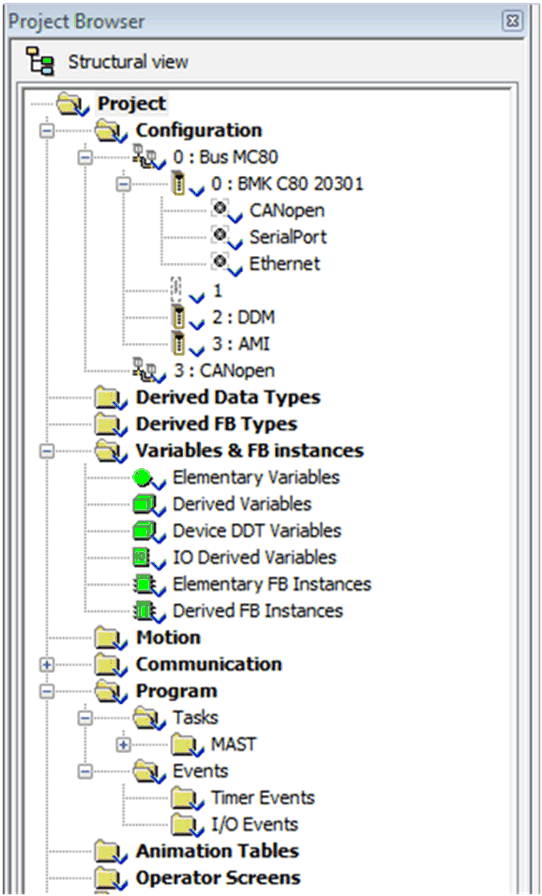Click the BMK C80 20301 module icon
The width and height of the screenshot is (542, 896).
[178, 185]
